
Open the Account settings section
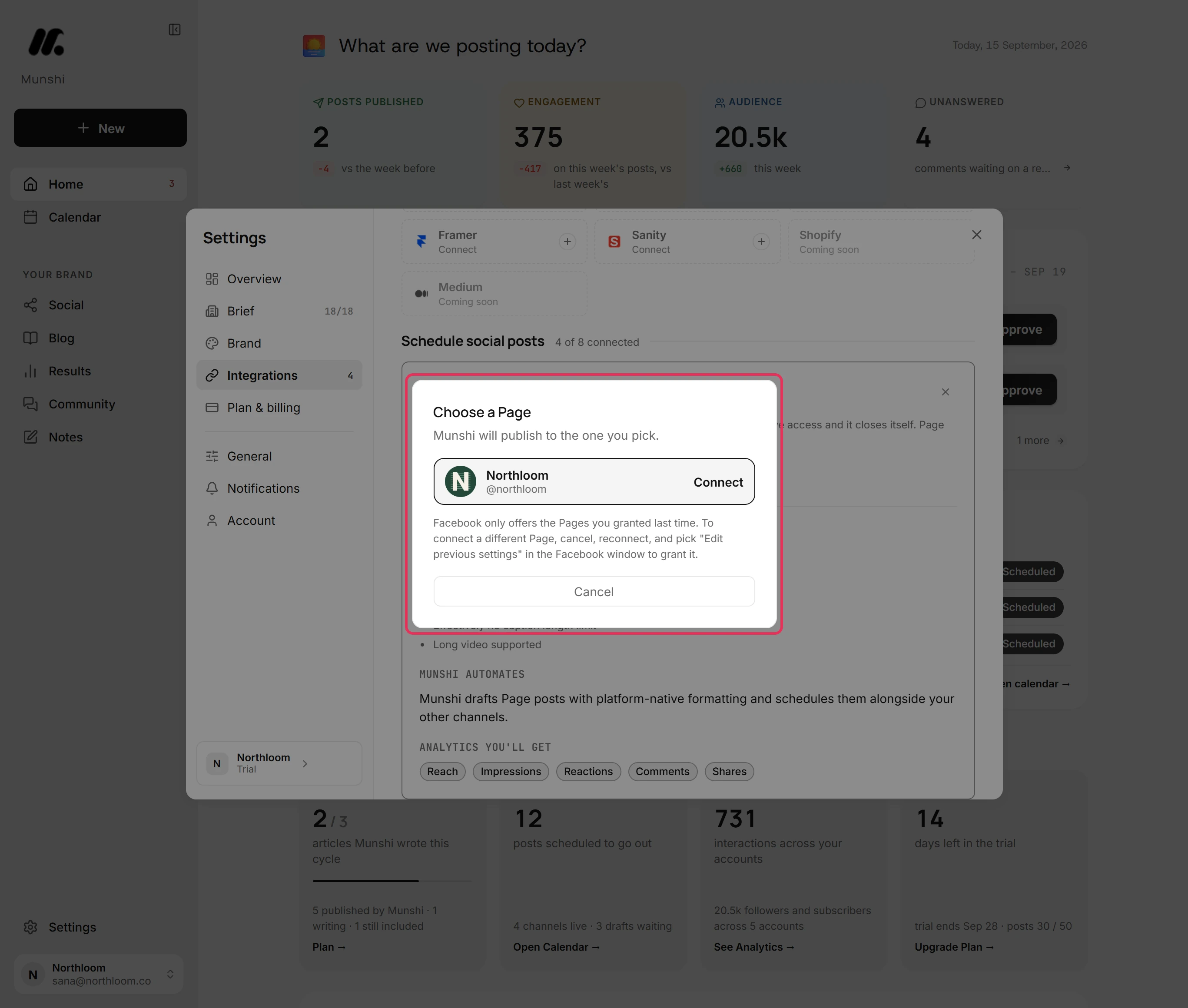pyautogui.click(x=279, y=521)
